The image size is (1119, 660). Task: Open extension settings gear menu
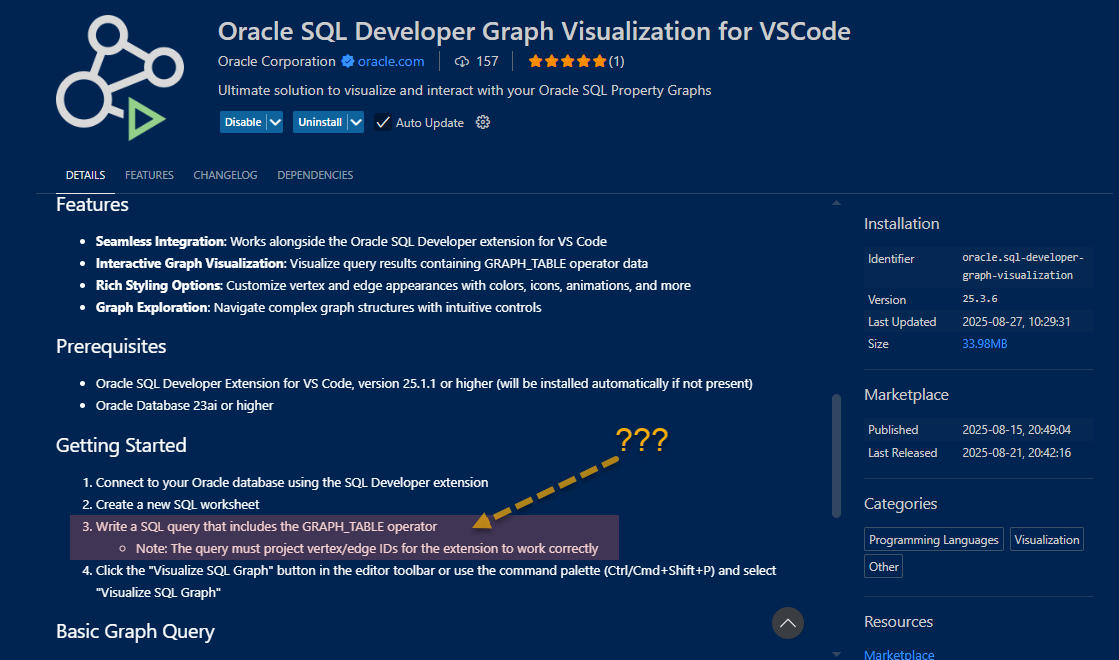click(x=483, y=122)
